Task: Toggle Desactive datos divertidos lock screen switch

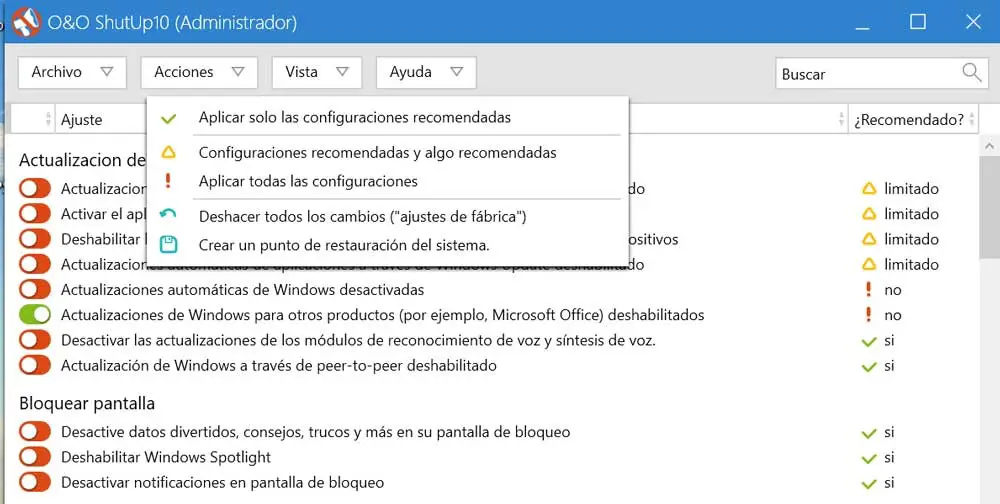Action: (34, 432)
